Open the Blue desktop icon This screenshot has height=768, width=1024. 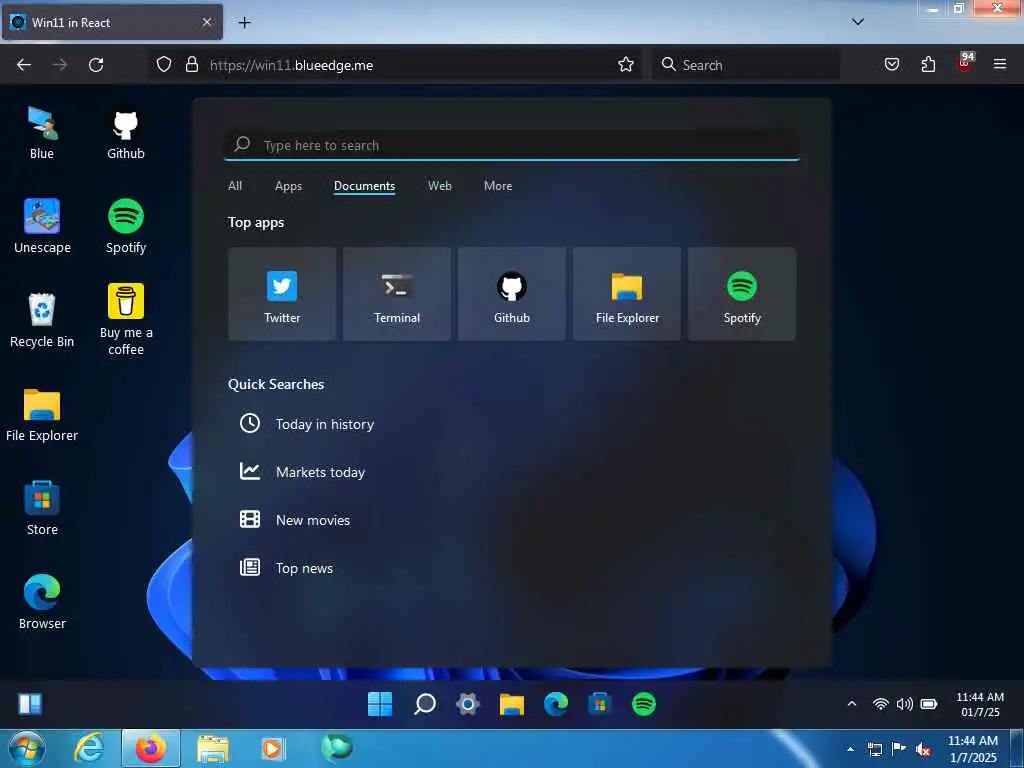coord(42,134)
